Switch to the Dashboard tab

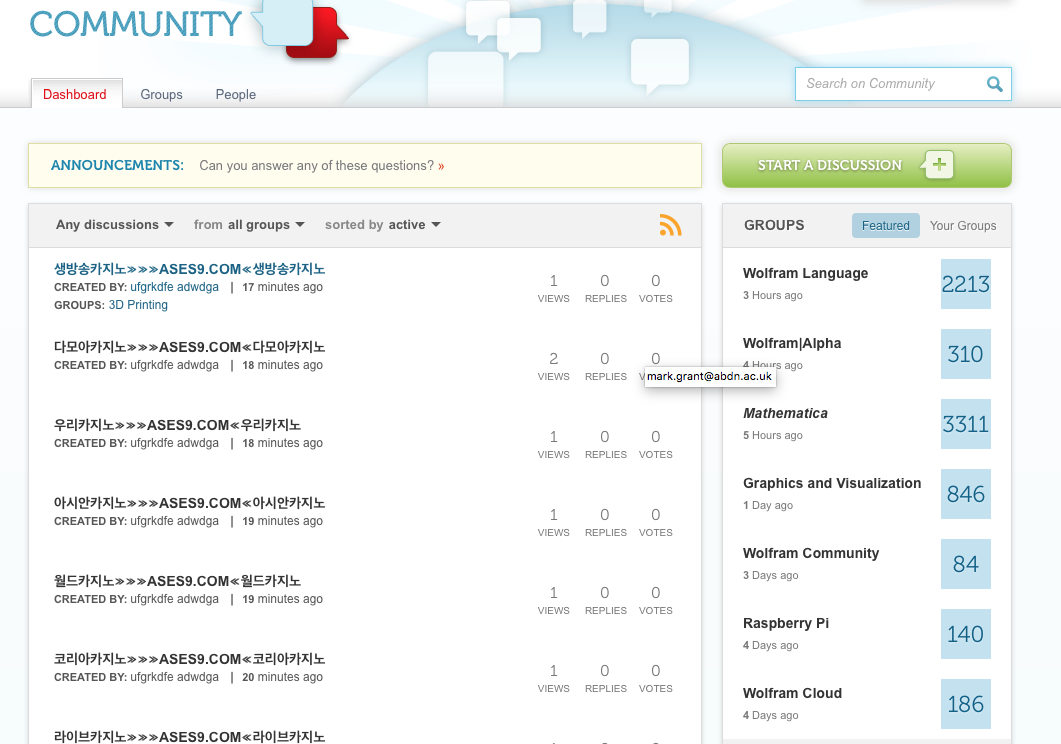pos(75,94)
